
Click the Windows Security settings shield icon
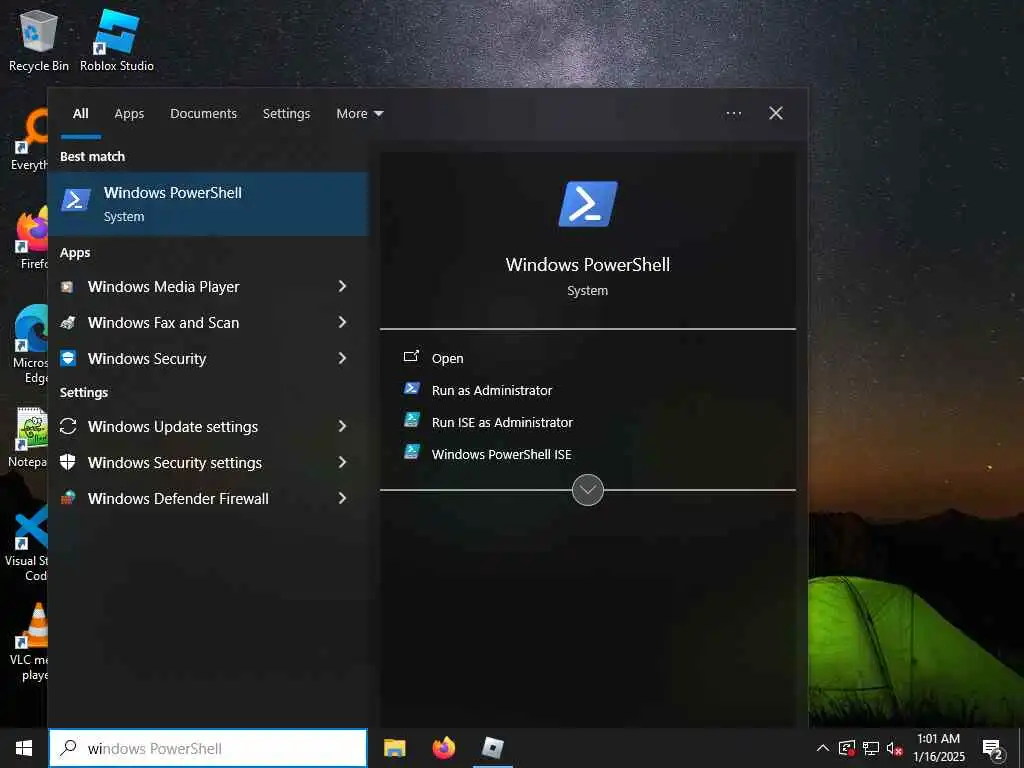tap(68, 462)
